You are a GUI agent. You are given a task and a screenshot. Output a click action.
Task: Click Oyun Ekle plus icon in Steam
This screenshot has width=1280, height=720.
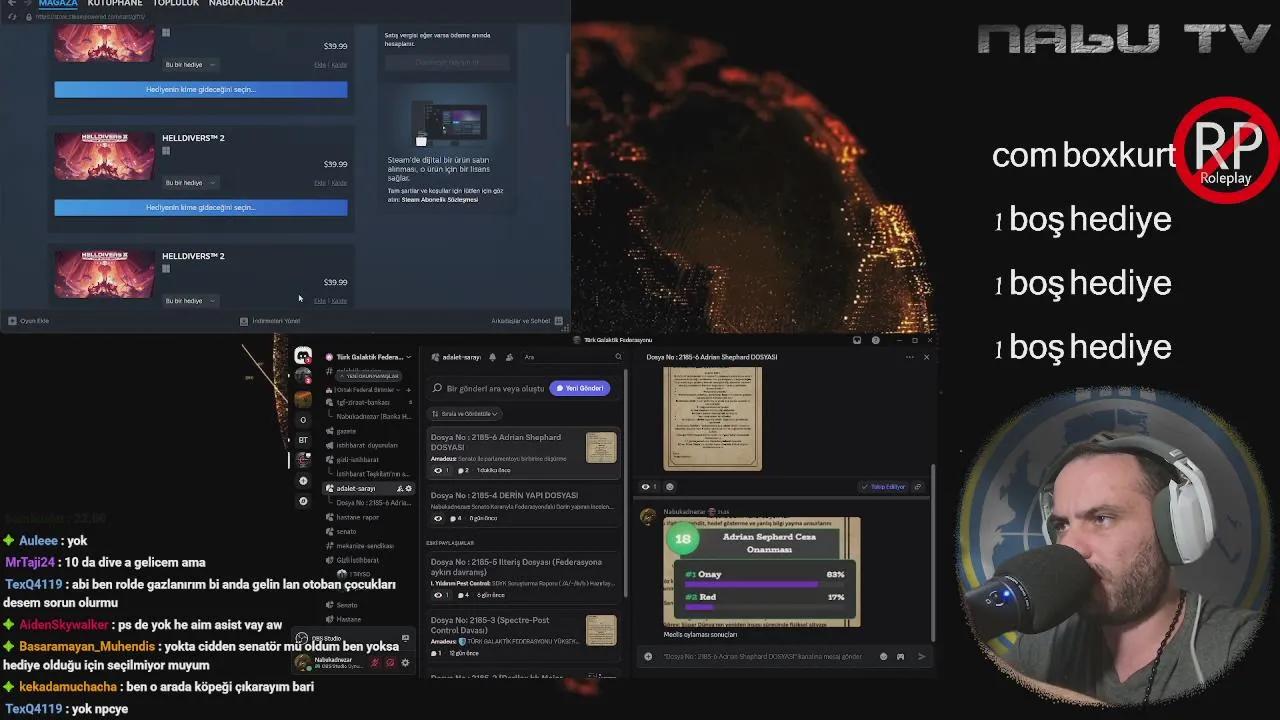(x=12, y=321)
